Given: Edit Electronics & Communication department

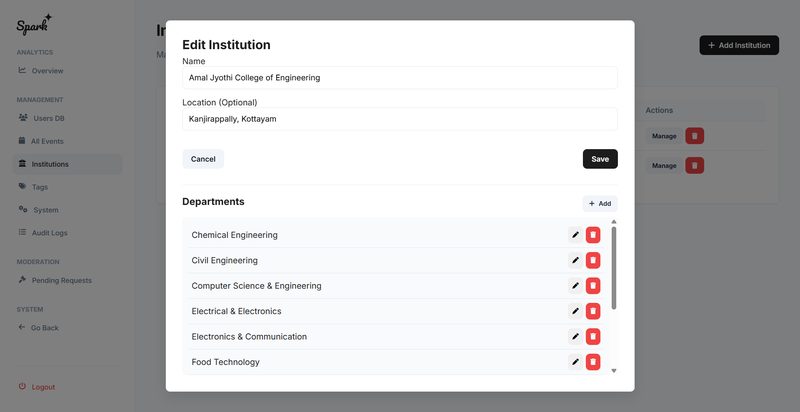Looking at the screenshot, I should (x=575, y=337).
